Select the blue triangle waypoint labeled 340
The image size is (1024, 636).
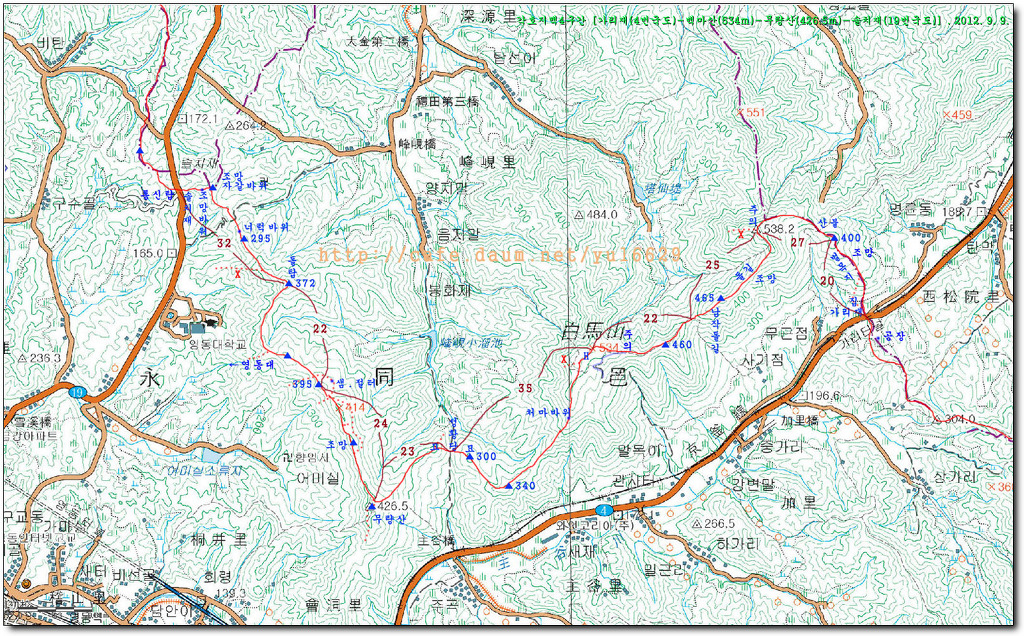click(509, 486)
